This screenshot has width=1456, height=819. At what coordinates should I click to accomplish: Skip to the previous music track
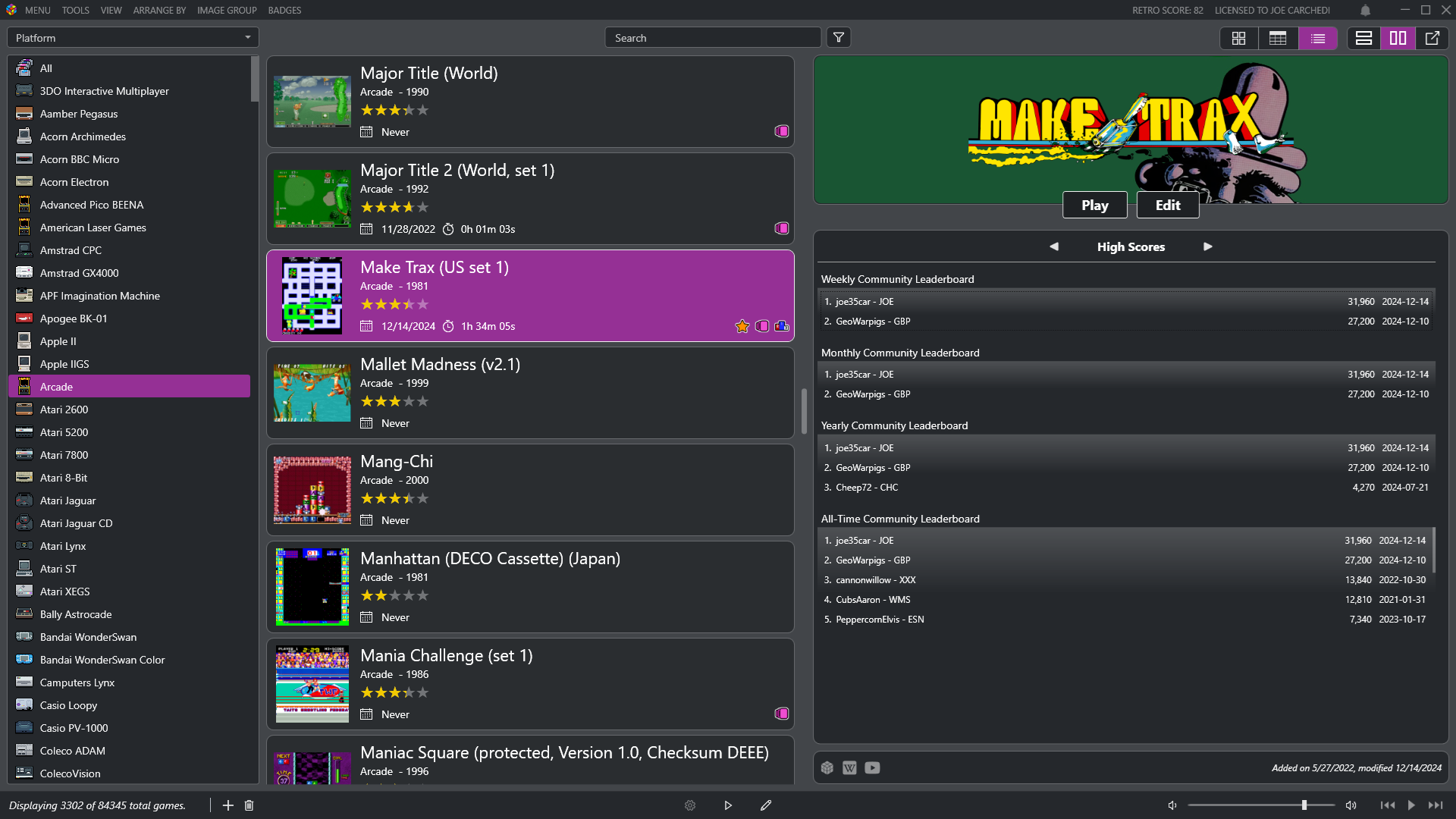coord(1388,805)
